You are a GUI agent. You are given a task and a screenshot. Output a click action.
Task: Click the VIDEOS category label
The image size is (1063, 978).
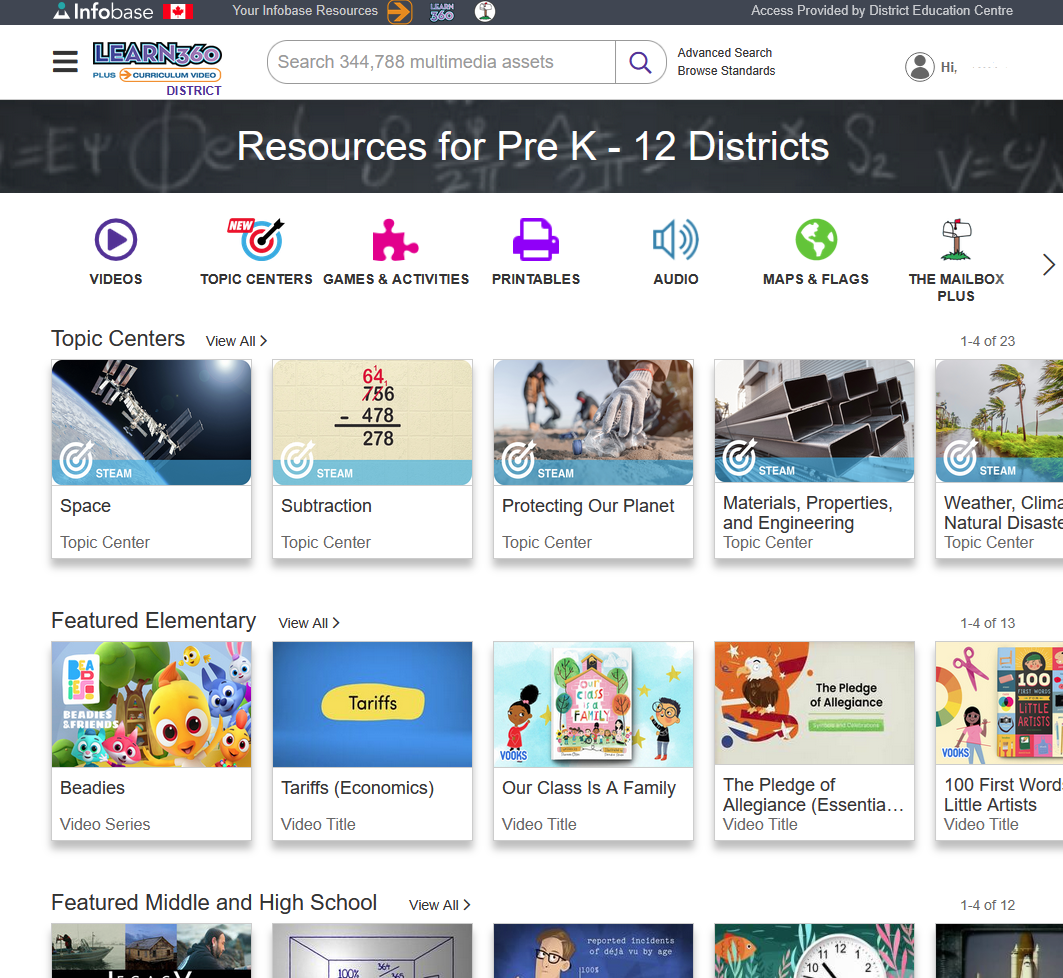coord(116,279)
